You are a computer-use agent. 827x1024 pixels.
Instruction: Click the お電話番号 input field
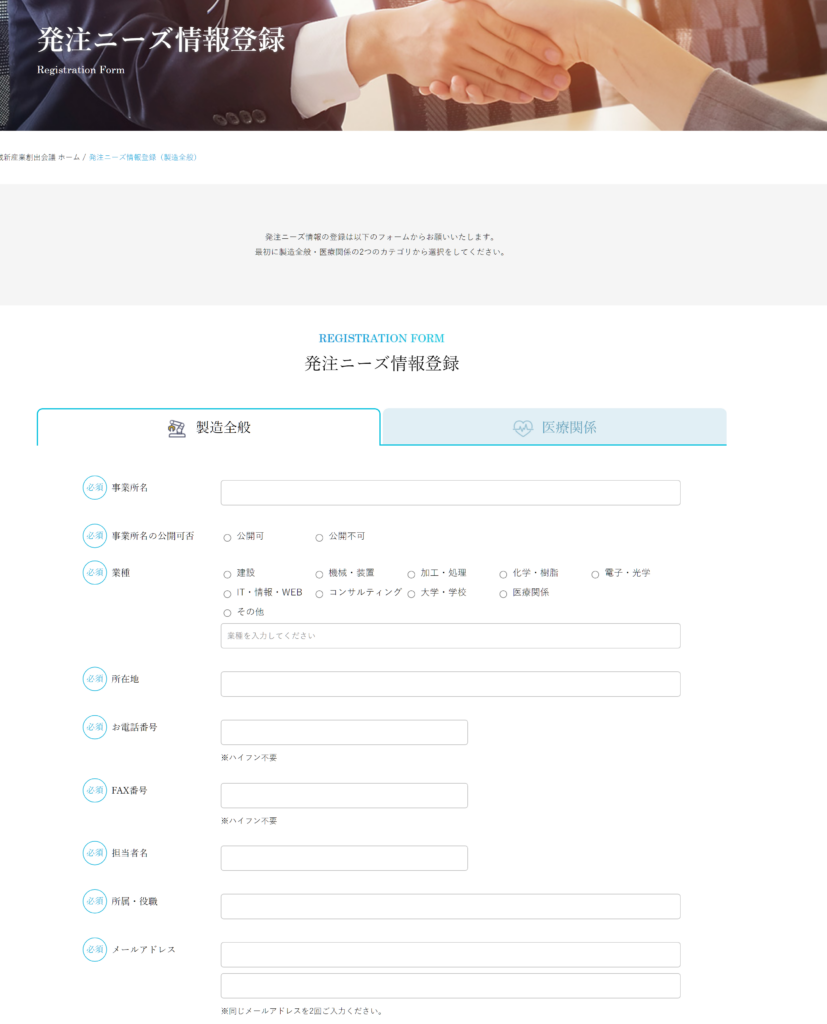(344, 732)
